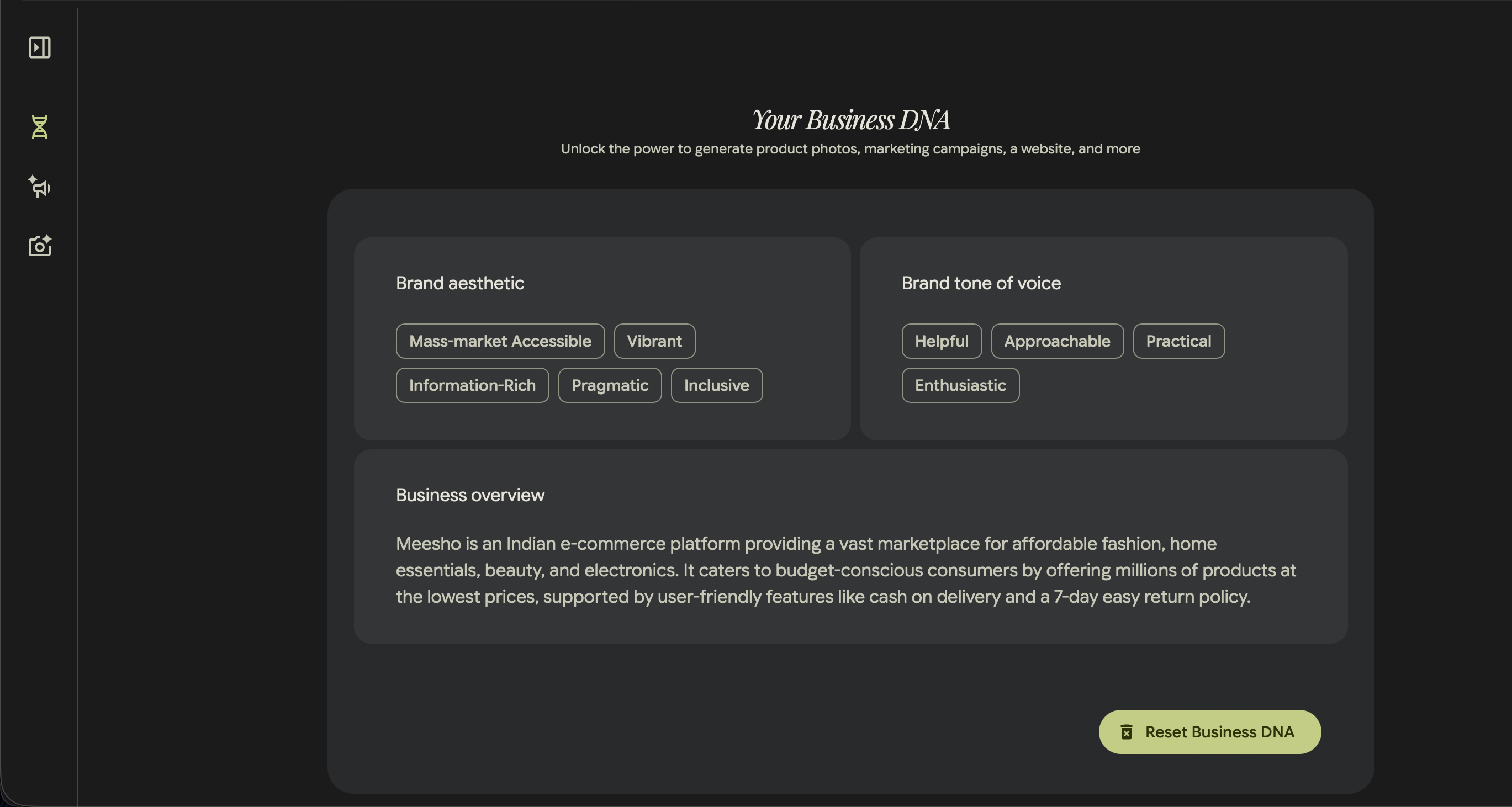1512x807 pixels.
Task: Click the Business overview heading
Action: [x=470, y=495]
